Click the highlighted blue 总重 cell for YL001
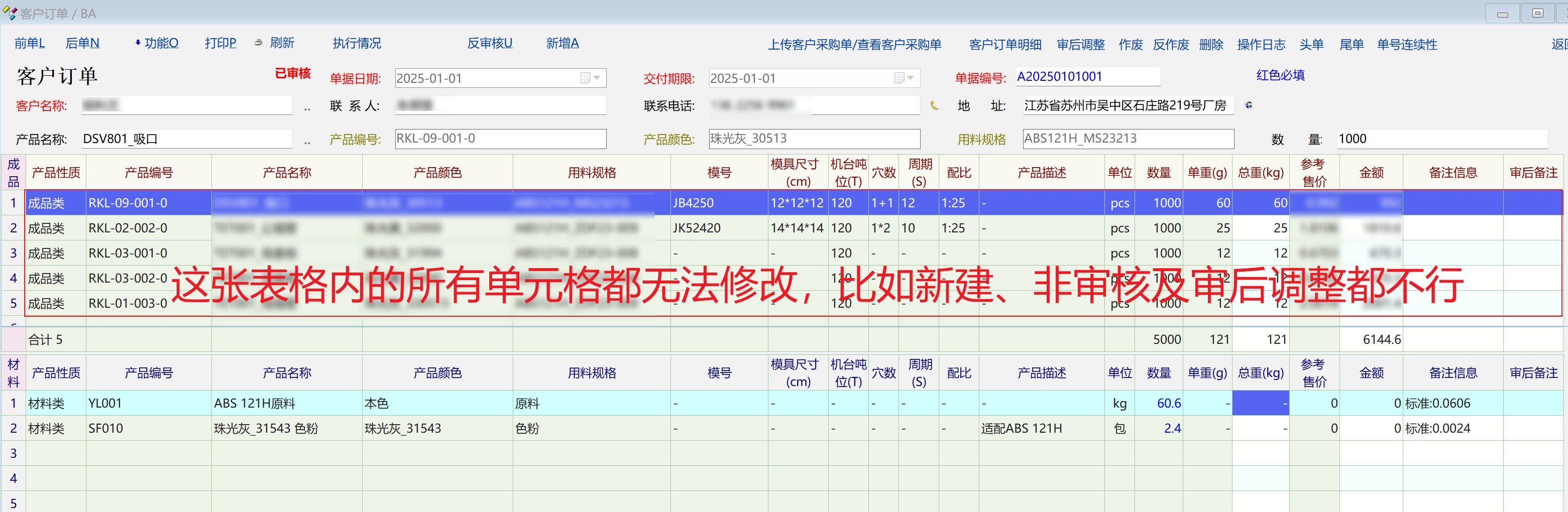Image resolution: width=1568 pixels, height=512 pixels. coord(1260,403)
